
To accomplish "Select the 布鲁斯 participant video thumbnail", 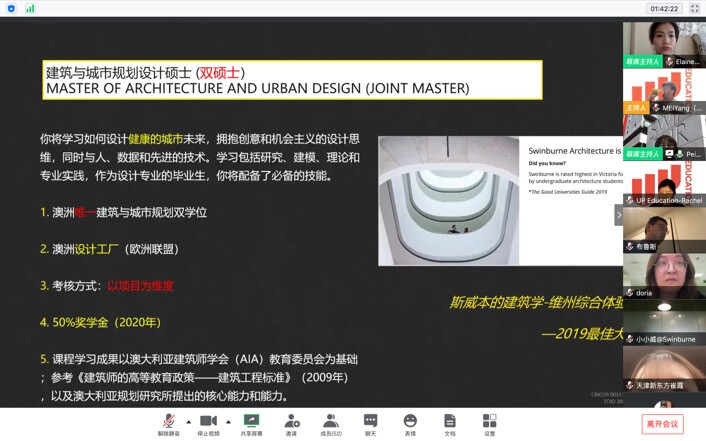I will coord(664,230).
